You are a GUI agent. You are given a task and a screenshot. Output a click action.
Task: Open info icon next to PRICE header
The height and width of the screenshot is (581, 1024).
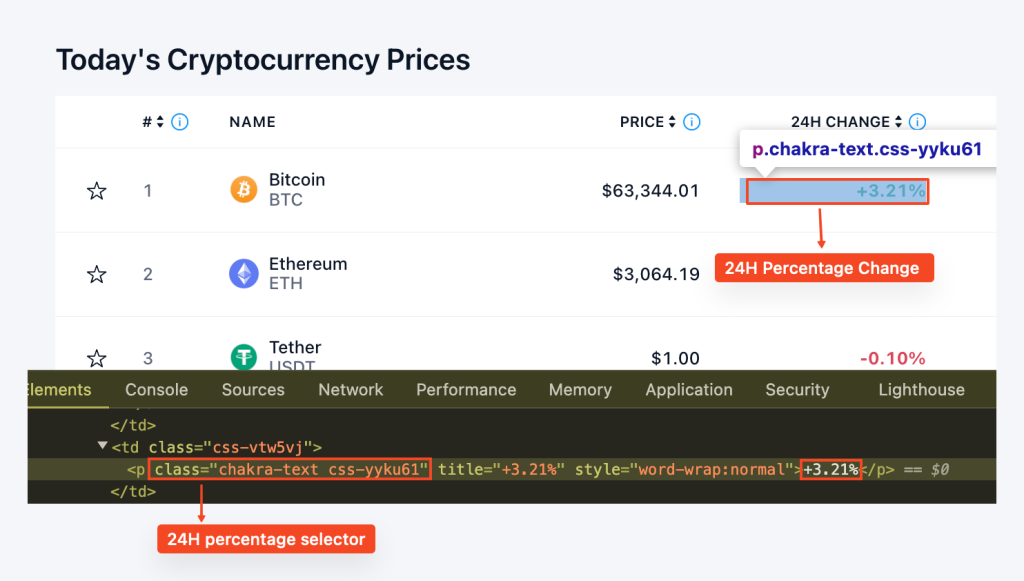[x=692, y=122]
